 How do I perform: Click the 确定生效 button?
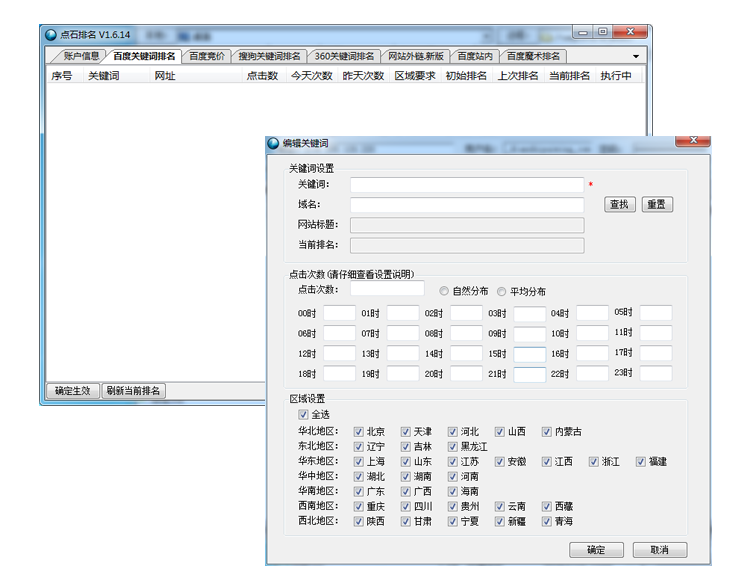(x=73, y=391)
